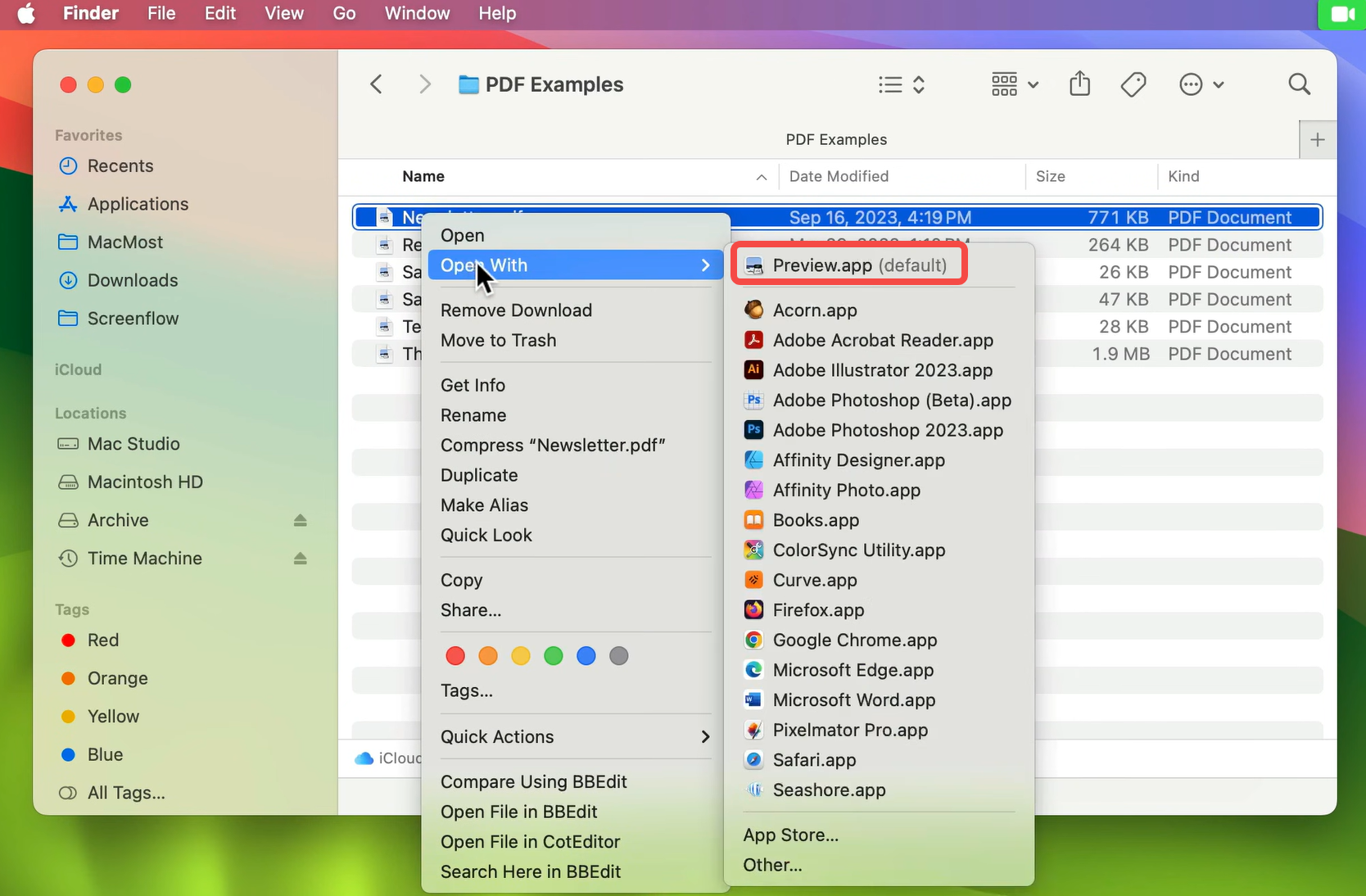Viewport: 1366px width, 896px height.
Task: Click the Google Chrome icon
Action: point(753,640)
